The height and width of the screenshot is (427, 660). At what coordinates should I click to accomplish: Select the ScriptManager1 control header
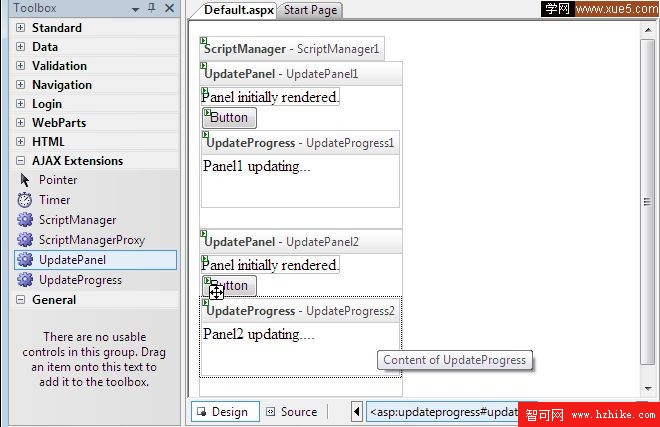[x=292, y=49]
